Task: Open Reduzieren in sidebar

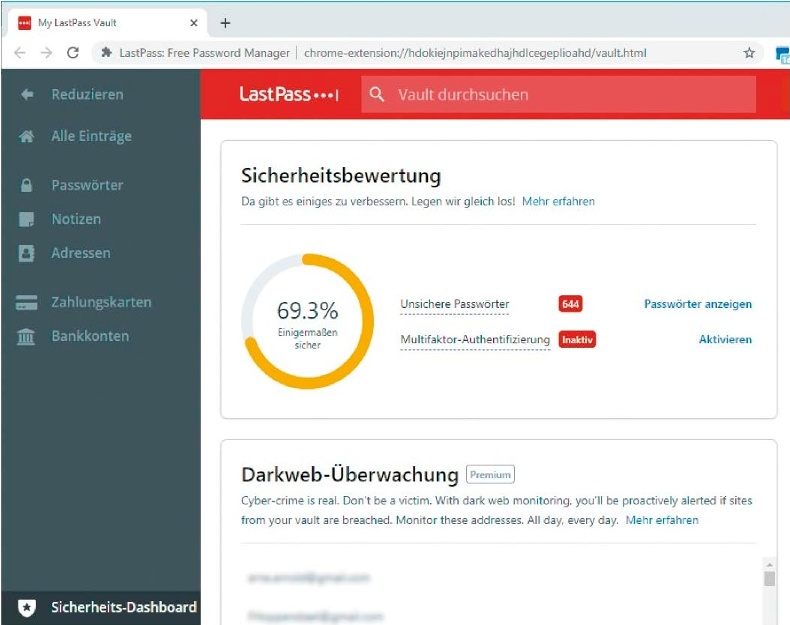Action: (87, 94)
